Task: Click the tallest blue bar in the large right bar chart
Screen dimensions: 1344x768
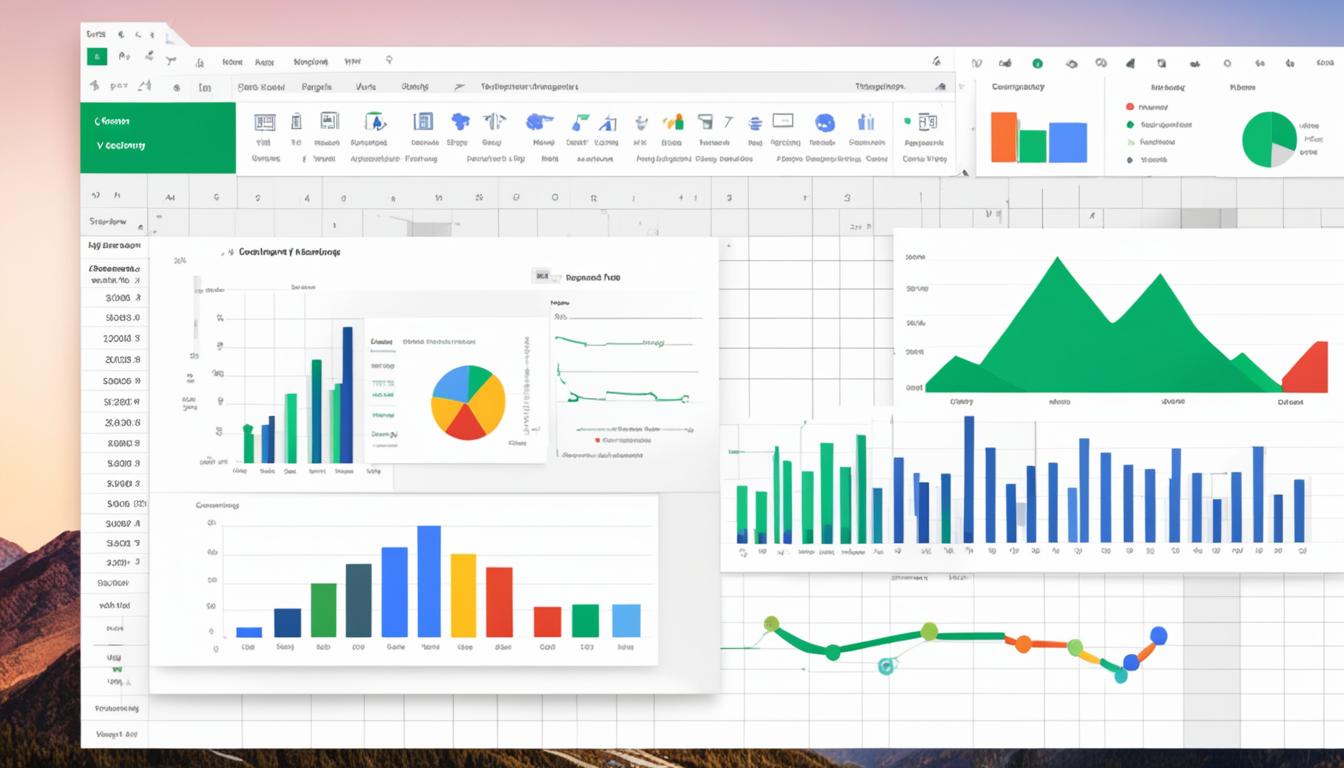Action: click(969, 480)
